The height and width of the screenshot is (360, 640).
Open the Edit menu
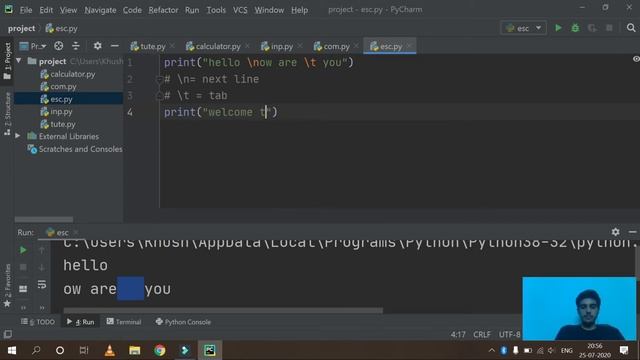click(46, 10)
